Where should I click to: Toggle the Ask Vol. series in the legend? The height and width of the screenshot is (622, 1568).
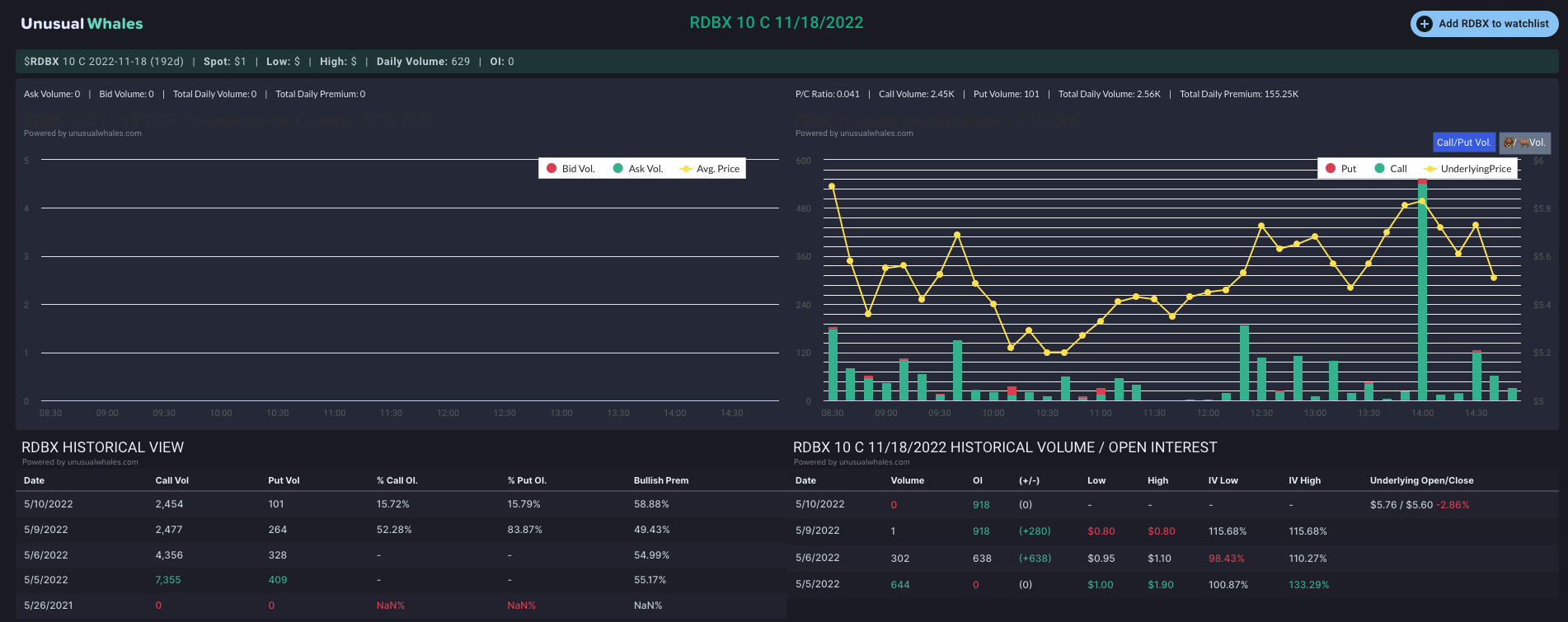(x=638, y=169)
